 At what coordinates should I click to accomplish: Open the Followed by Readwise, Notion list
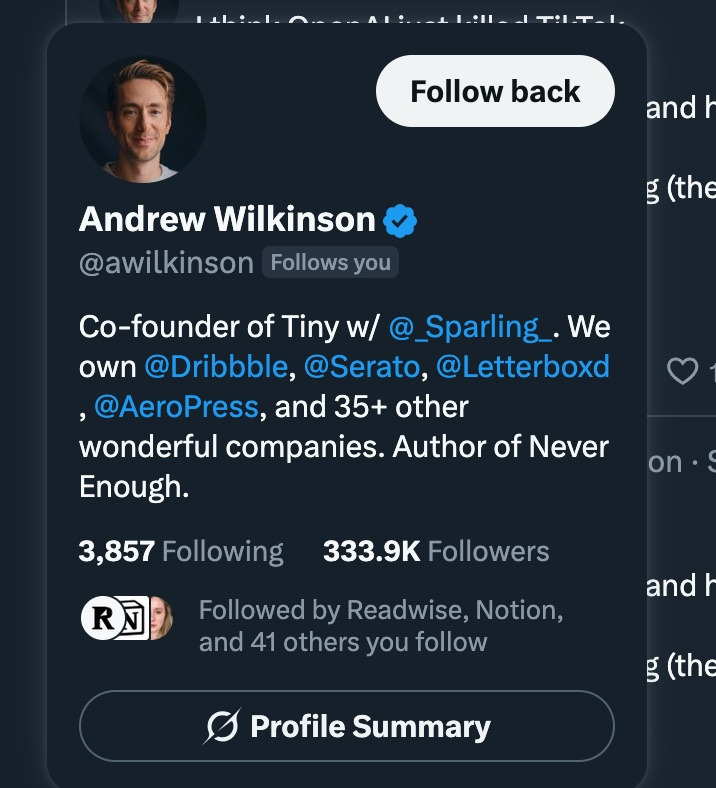tap(380, 625)
